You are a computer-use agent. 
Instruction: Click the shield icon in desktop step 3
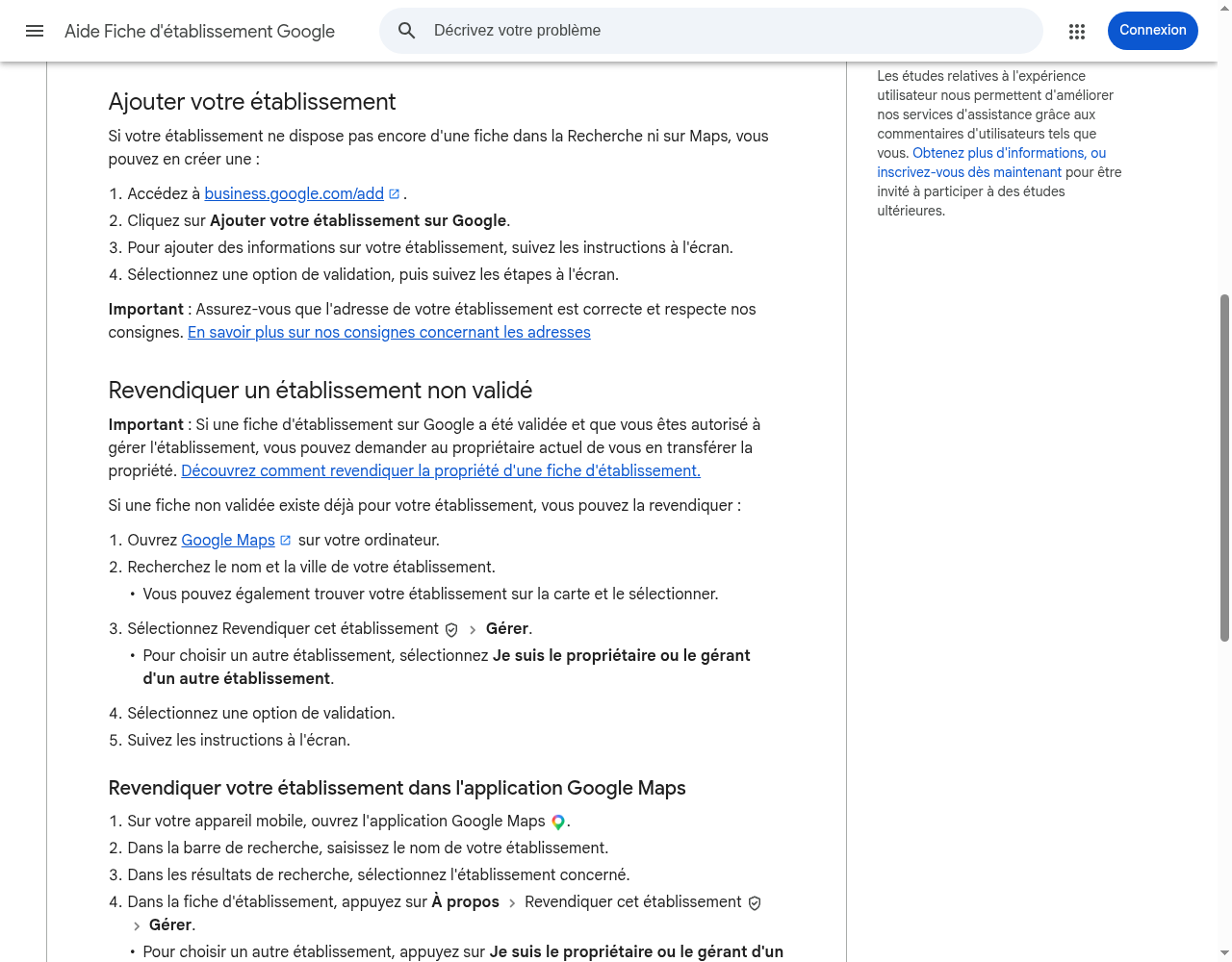pos(451,629)
